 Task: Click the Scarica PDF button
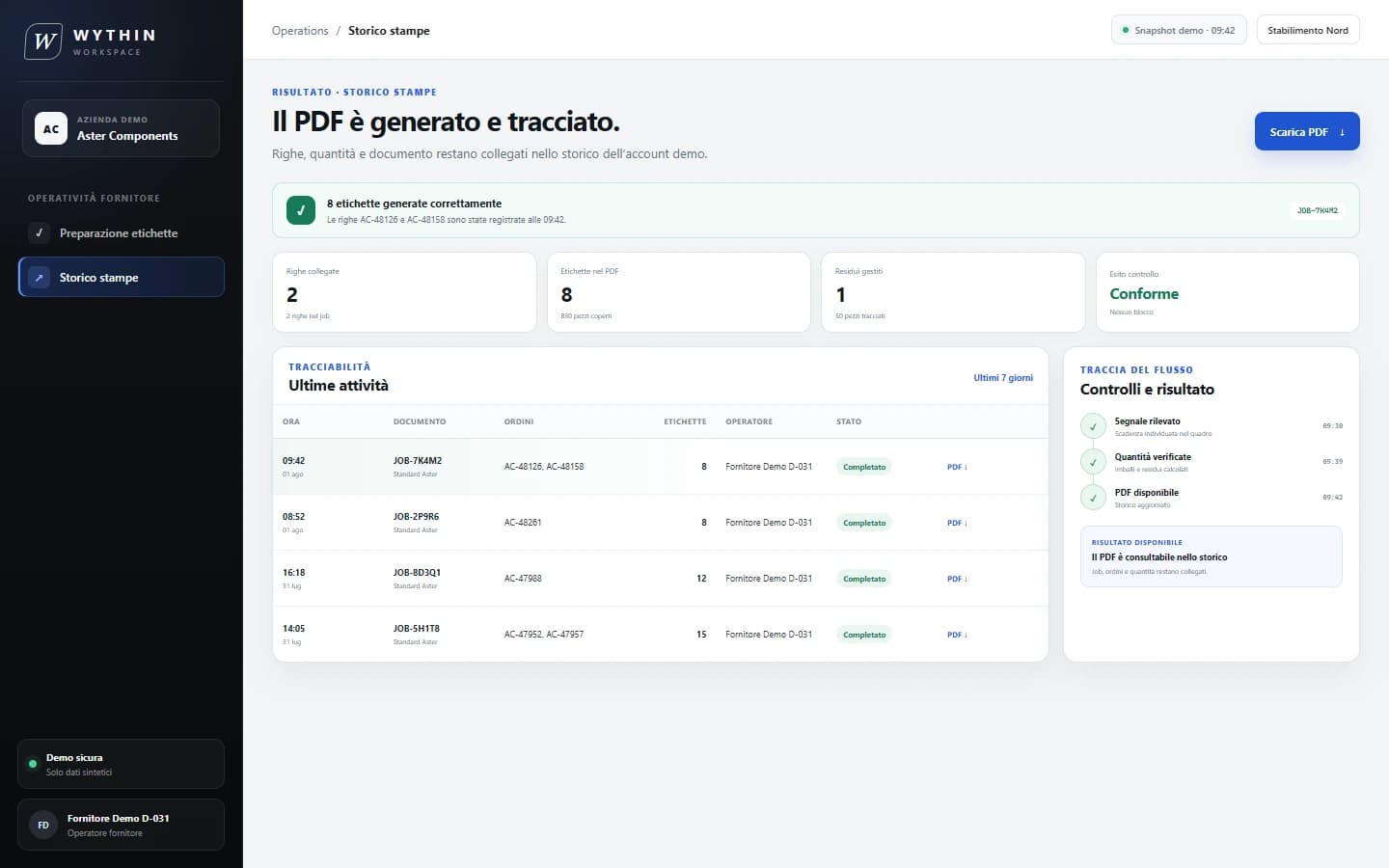1307,131
